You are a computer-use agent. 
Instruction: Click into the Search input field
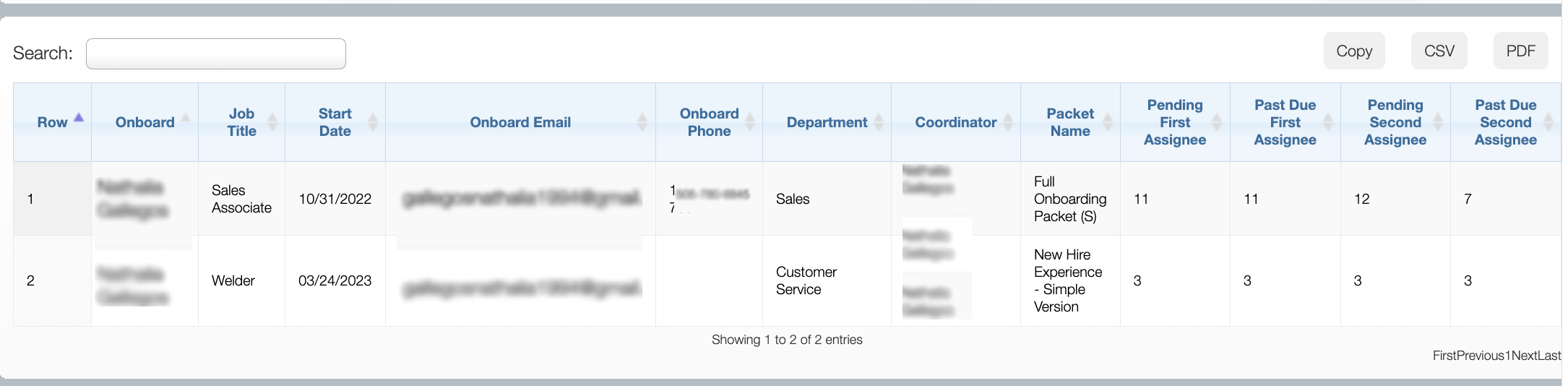tap(215, 54)
